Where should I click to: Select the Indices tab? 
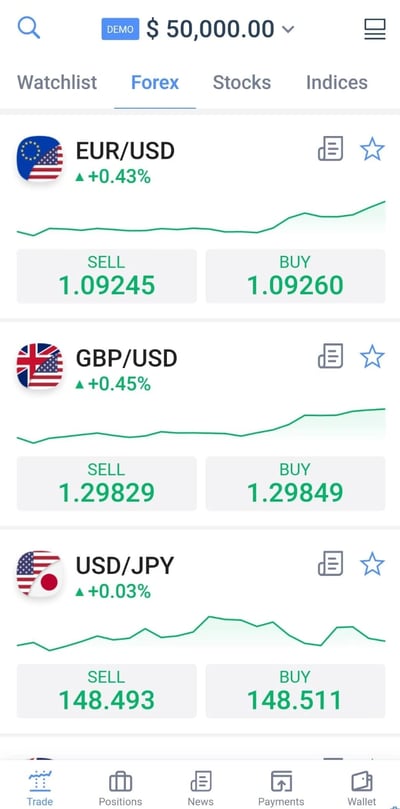[x=337, y=83]
